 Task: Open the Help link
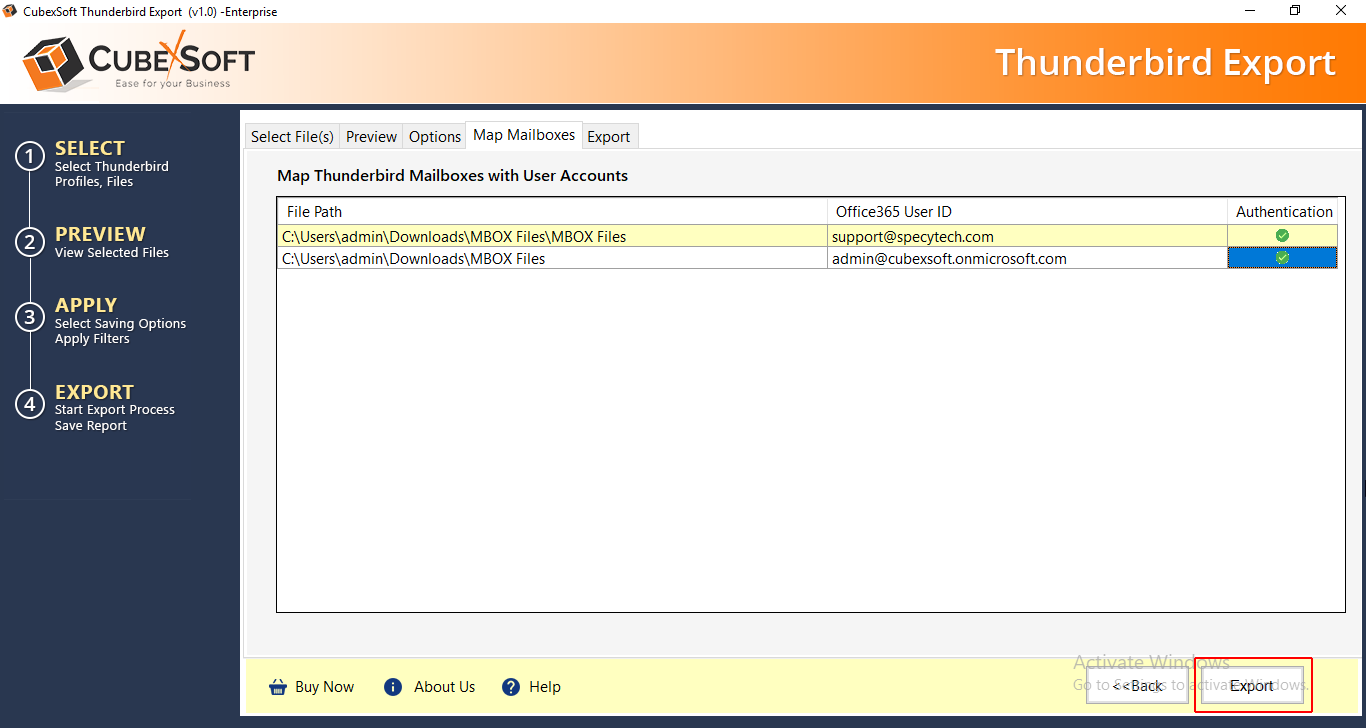[545, 687]
